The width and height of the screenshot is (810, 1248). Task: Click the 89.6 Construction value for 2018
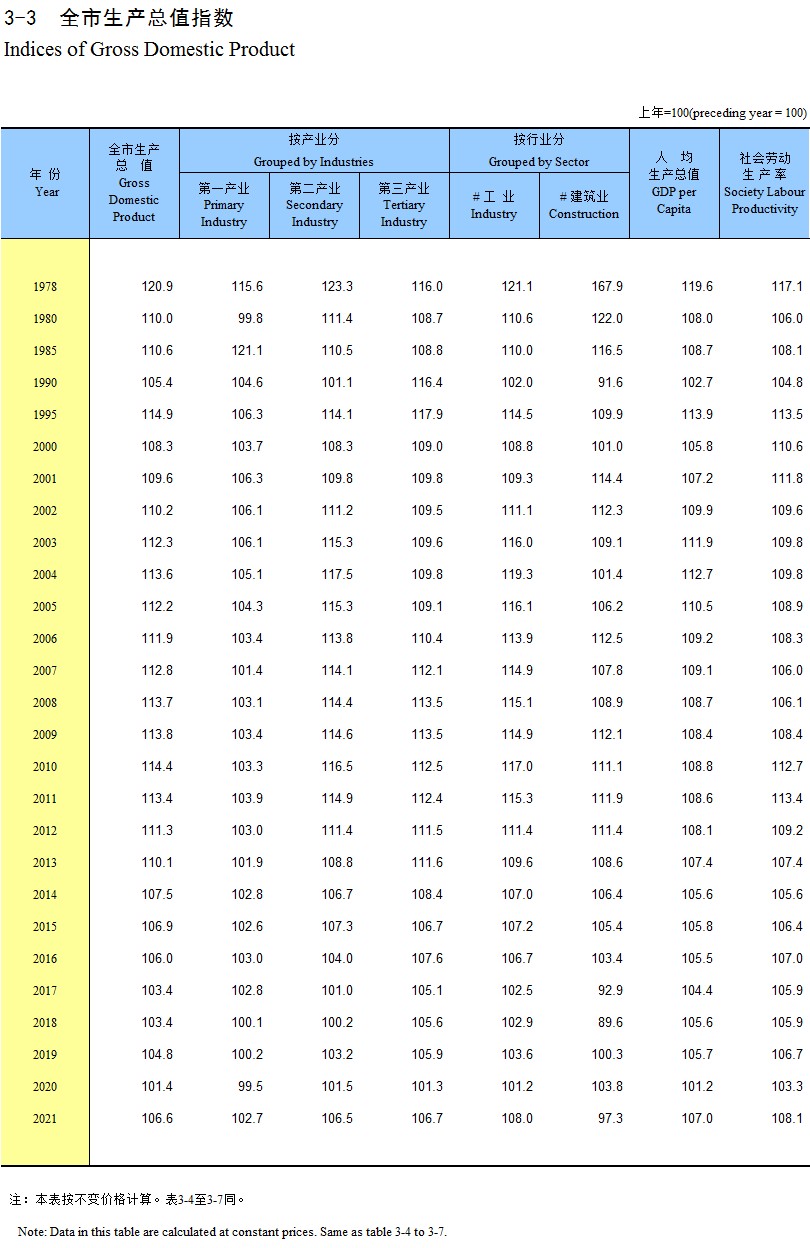[609, 1023]
